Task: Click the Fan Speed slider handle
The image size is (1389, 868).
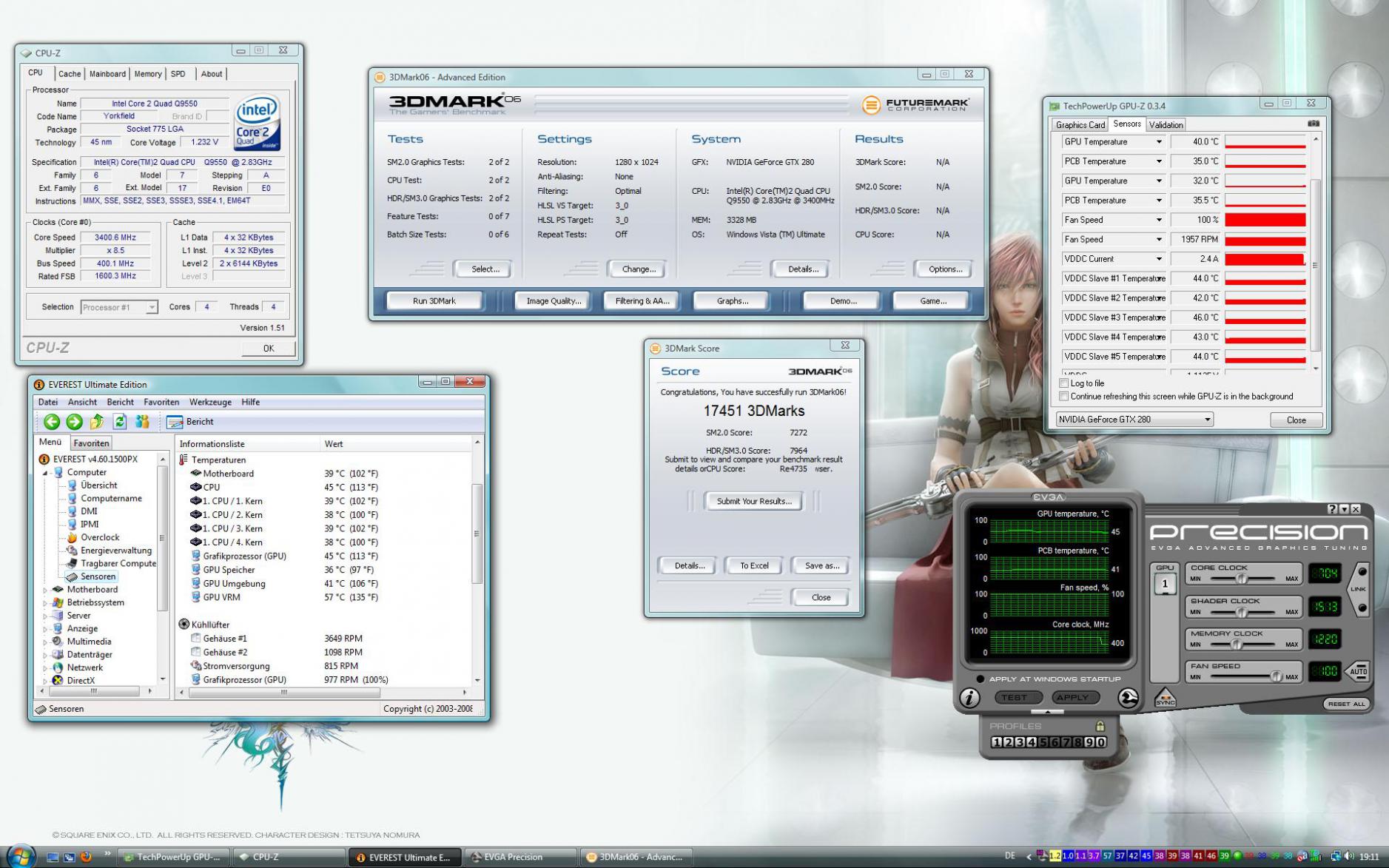Action: [1276, 676]
